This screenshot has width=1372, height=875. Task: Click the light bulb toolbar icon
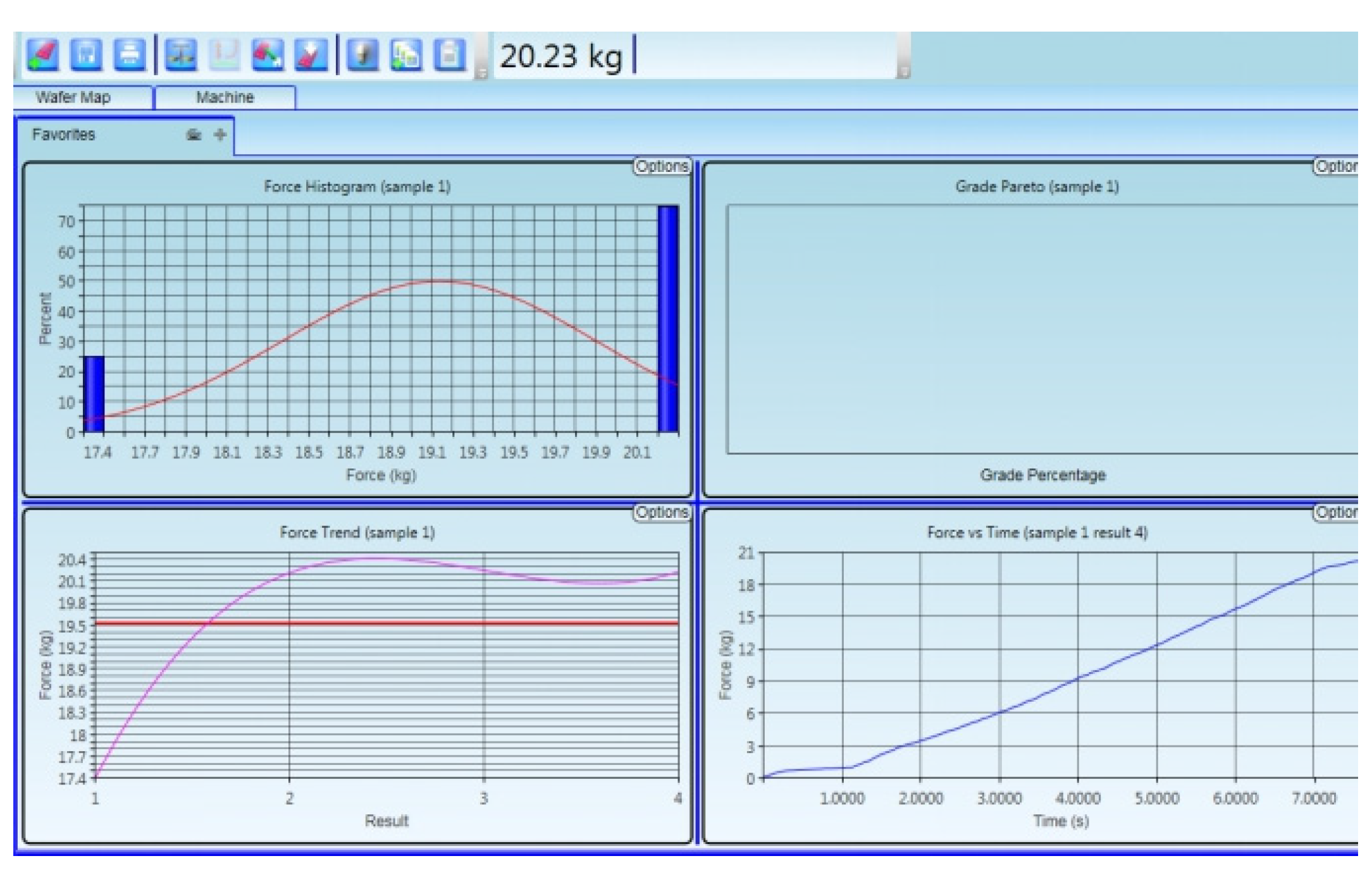(362, 55)
